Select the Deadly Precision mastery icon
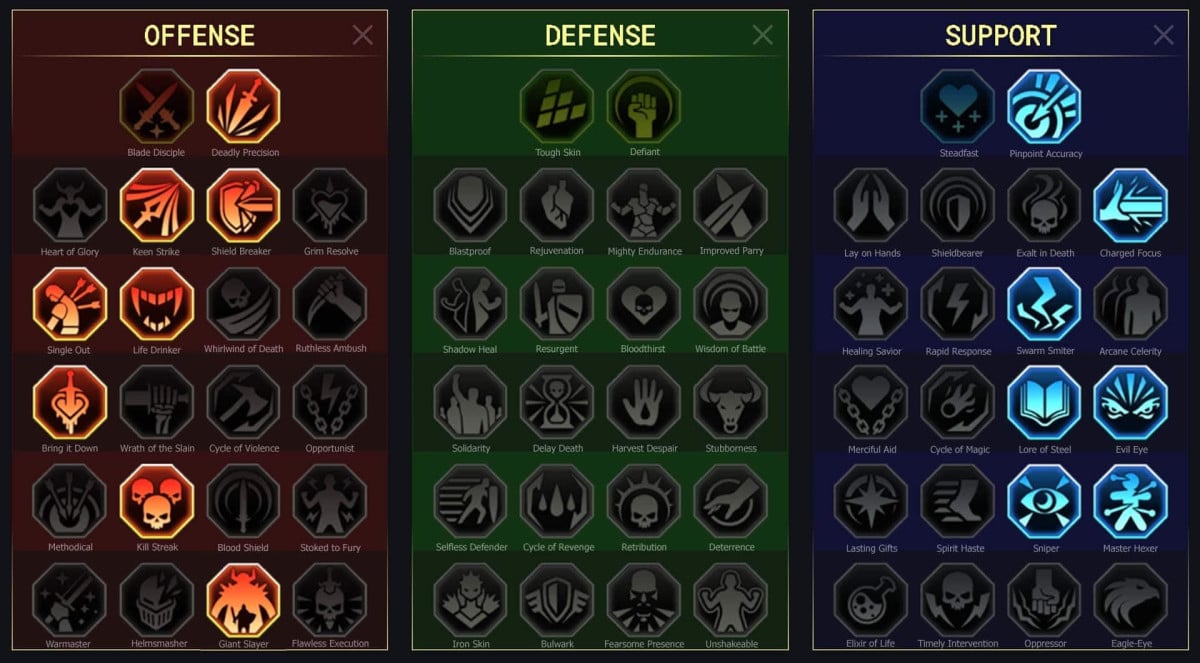The height and width of the screenshot is (663, 1200). 244,106
